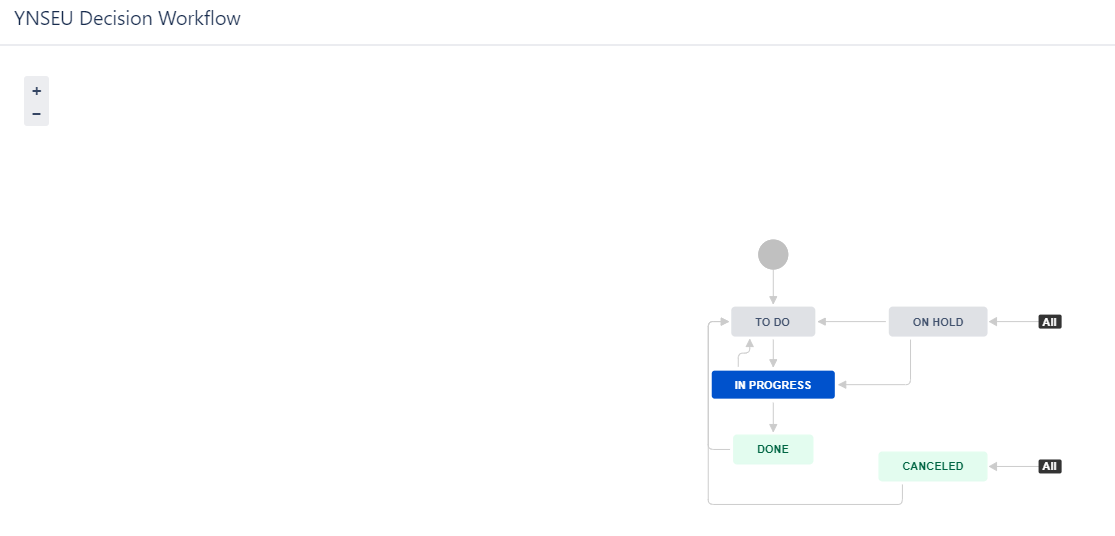Select arrow from All badge into CANCELED

pos(1013,466)
